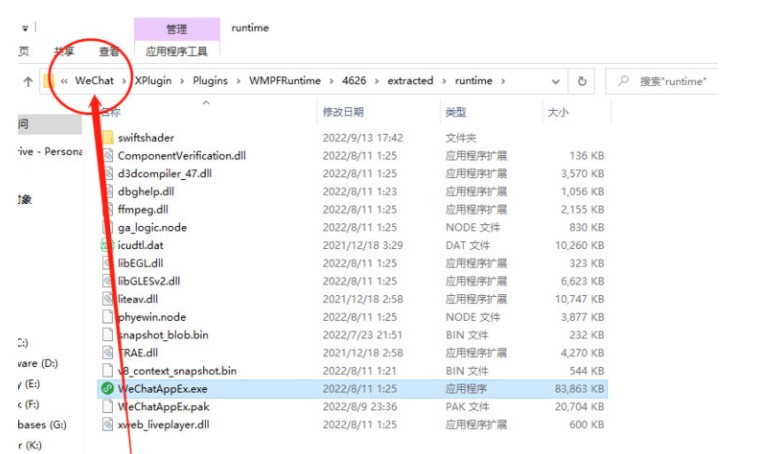Click the 2022/9/13 17:42 date cell
This screenshot has width=765, height=454.
point(362,138)
